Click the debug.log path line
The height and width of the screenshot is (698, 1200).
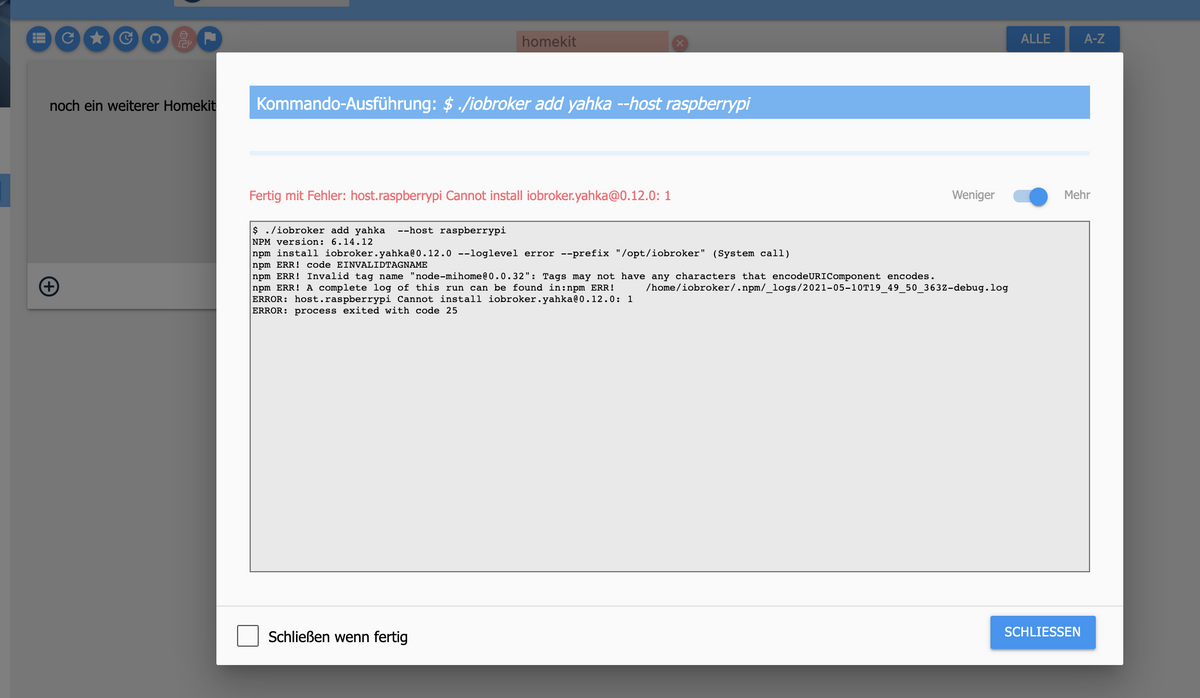630,287
